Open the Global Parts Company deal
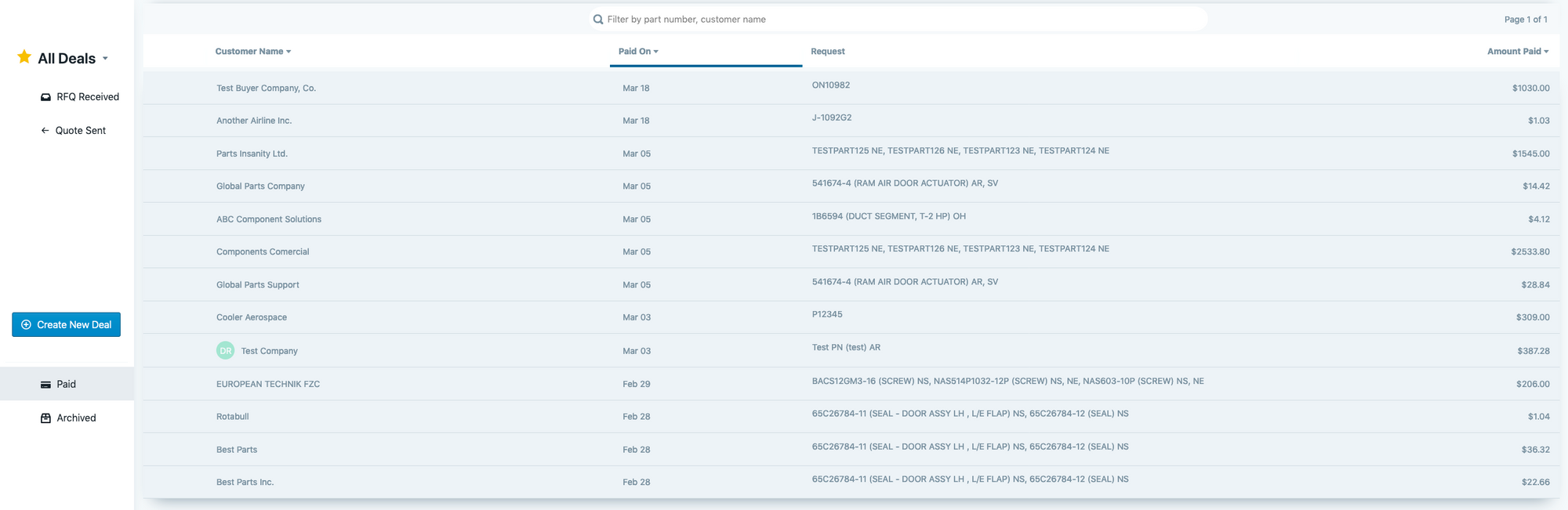 pos(260,186)
